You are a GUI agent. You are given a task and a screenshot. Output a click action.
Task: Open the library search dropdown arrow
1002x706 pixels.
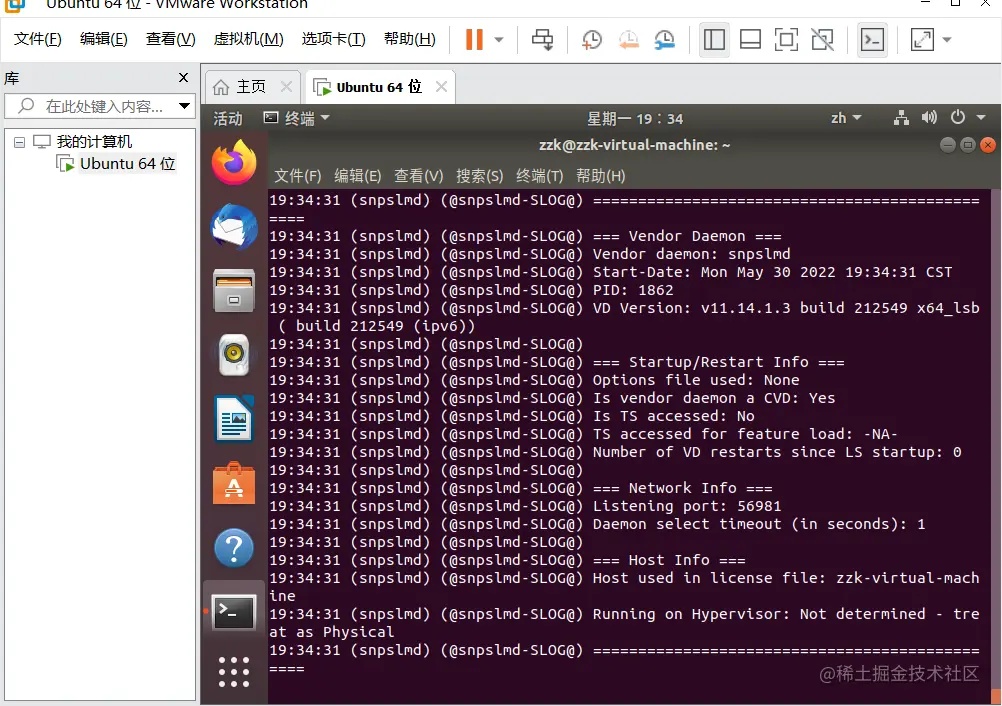point(184,106)
